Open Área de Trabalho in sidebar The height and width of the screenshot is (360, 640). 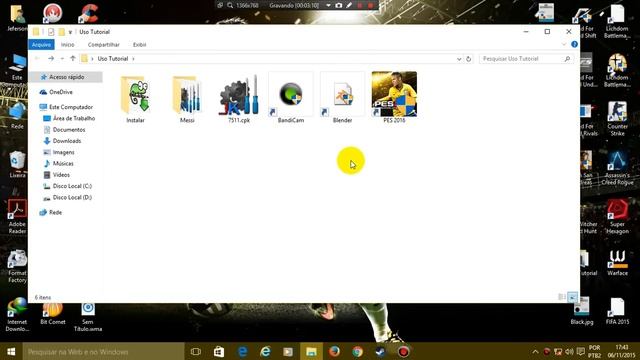pos(69,118)
